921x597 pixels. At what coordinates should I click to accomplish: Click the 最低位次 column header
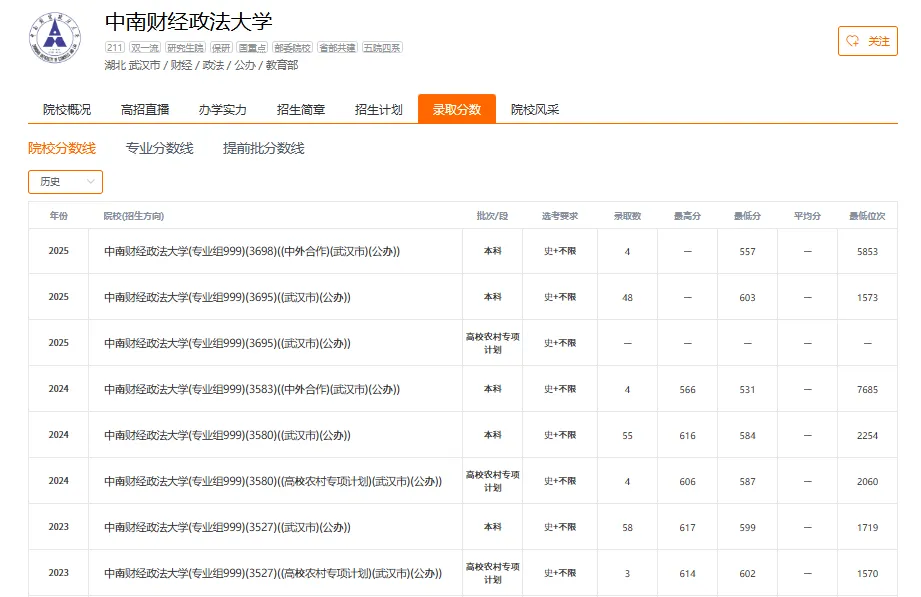tap(867, 216)
